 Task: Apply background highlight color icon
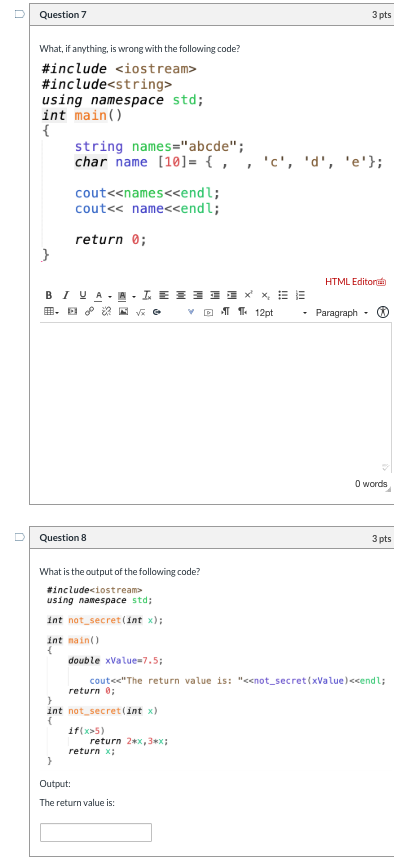pyautogui.click(x=122, y=296)
